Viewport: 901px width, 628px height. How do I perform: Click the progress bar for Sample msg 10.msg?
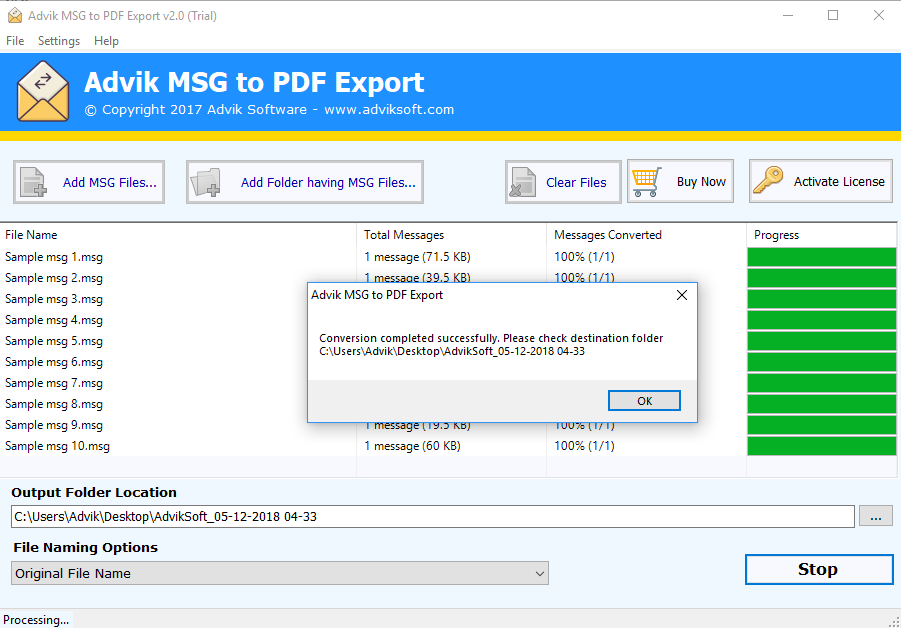tap(822, 446)
